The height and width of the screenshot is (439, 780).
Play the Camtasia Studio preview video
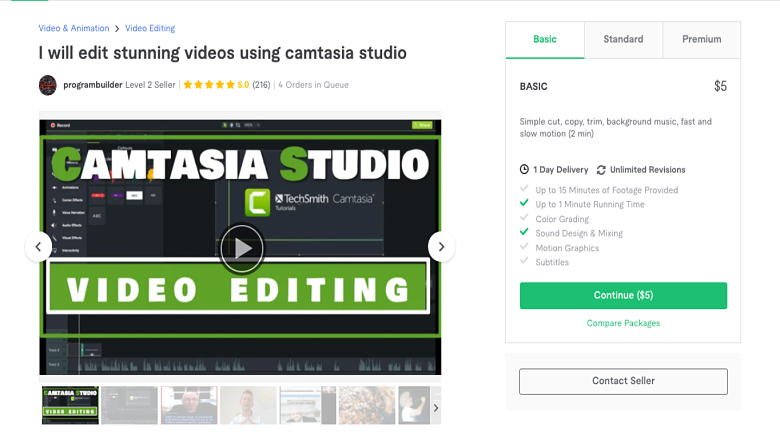pyautogui.click(x=242, y=248)
